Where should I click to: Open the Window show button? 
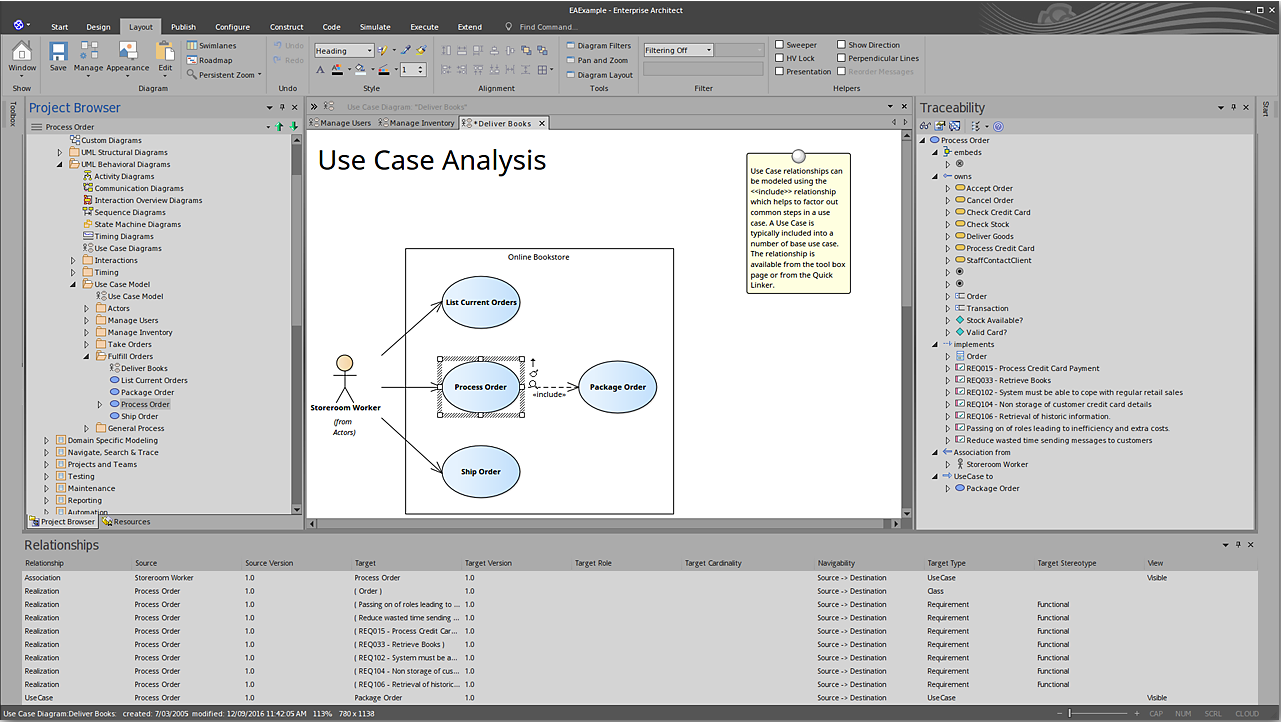[22, 57]
